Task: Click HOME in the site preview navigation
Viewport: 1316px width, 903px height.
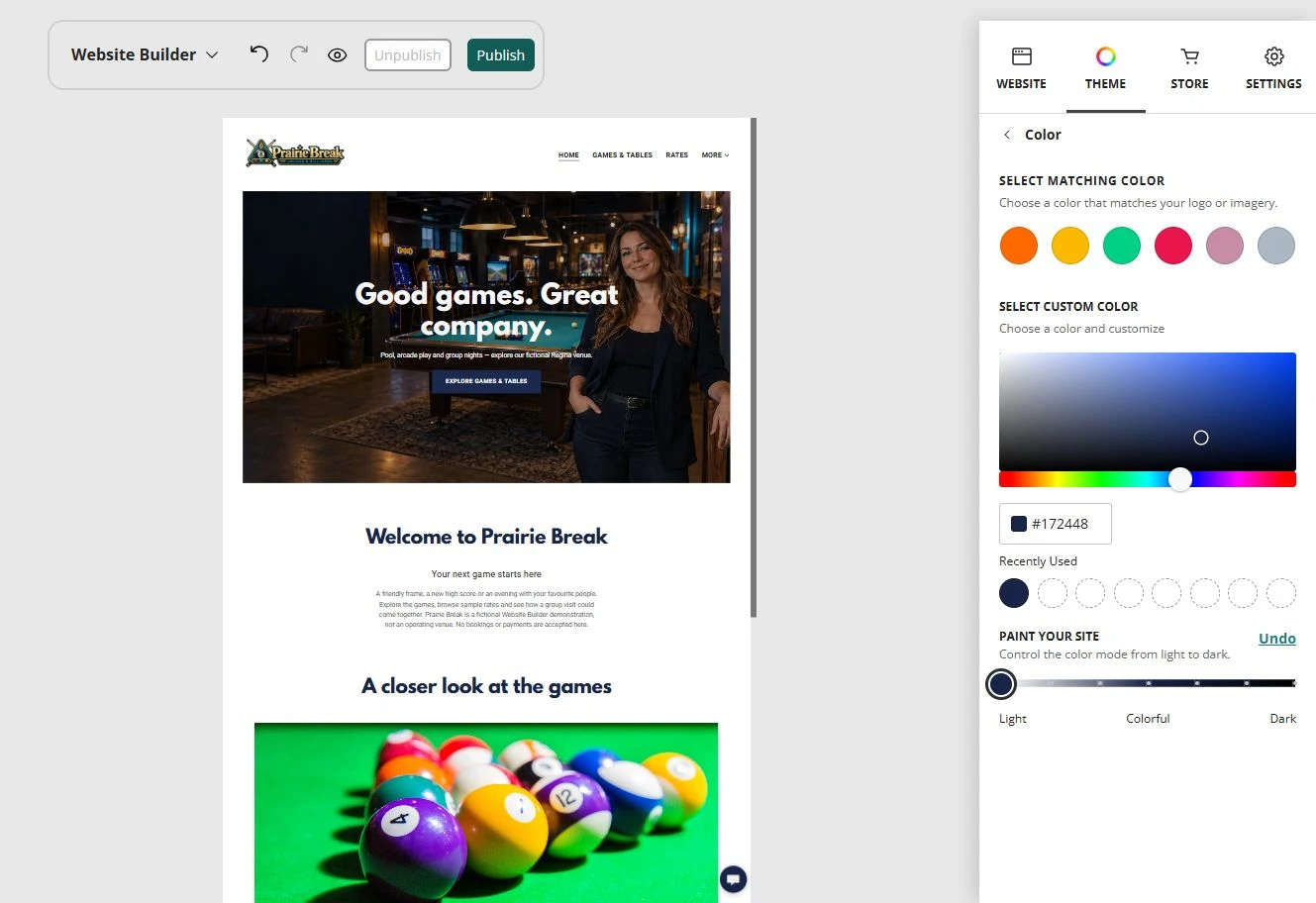Action: 568,155
